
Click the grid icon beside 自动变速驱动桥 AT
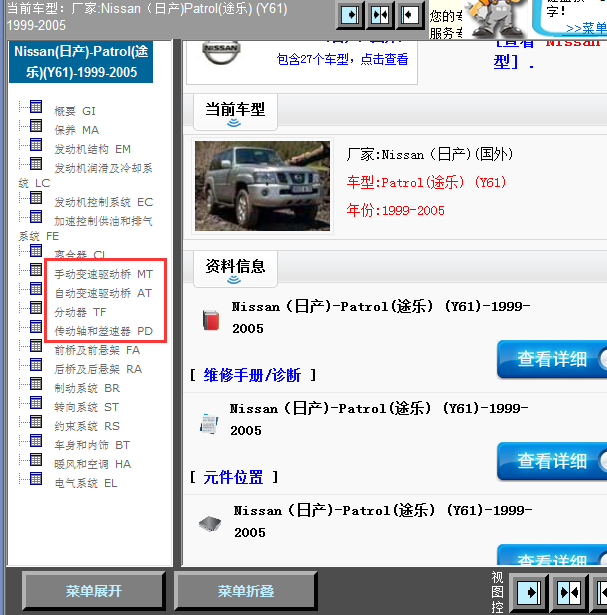[36, 289]
